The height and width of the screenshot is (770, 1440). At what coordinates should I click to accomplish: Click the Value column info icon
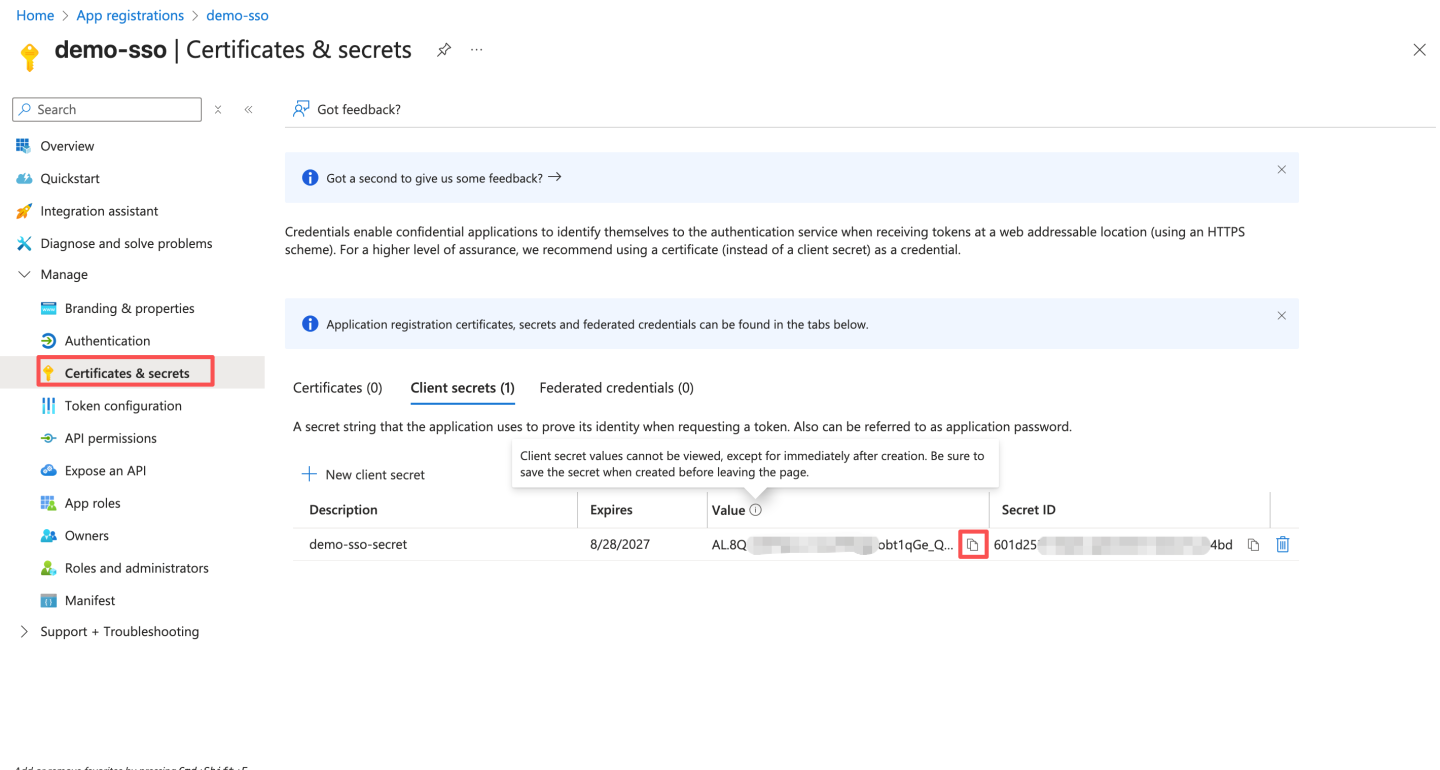coord(756,510)
